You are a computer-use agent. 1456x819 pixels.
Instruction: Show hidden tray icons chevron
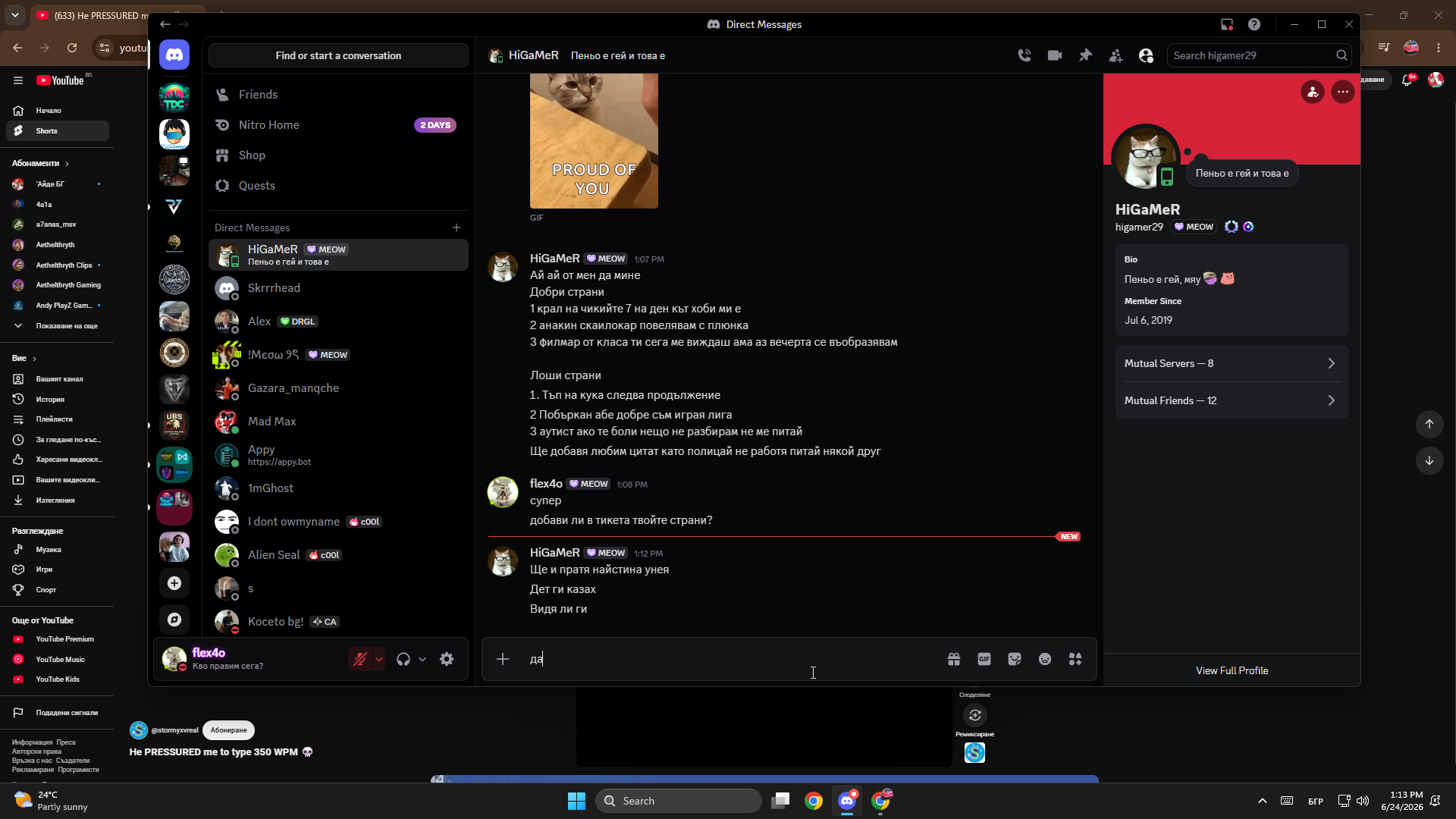[x=1263, y=801]
